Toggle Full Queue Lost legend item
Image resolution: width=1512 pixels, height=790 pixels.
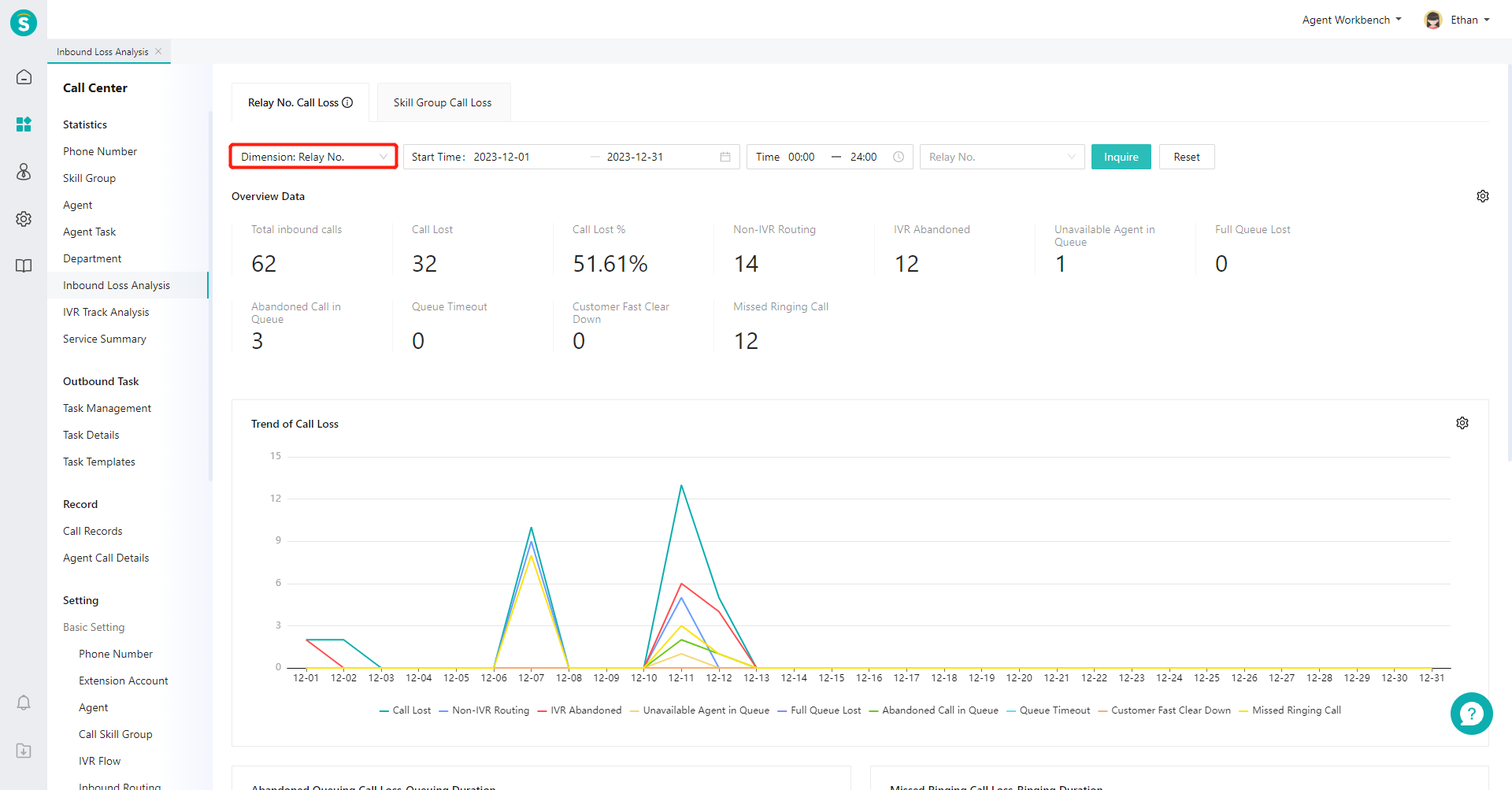[x=819, y=710]
